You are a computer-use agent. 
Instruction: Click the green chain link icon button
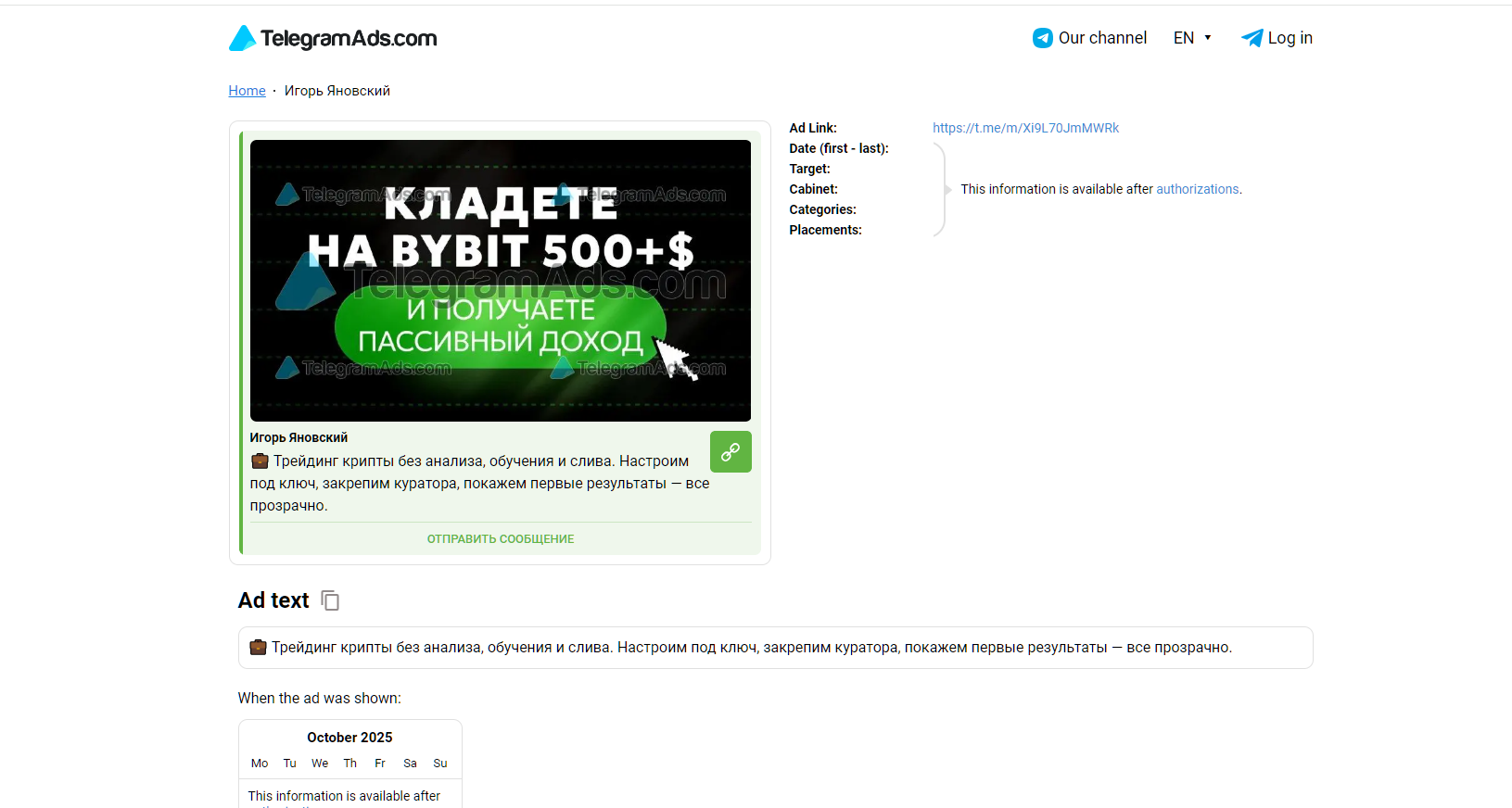tap(731, 452)
